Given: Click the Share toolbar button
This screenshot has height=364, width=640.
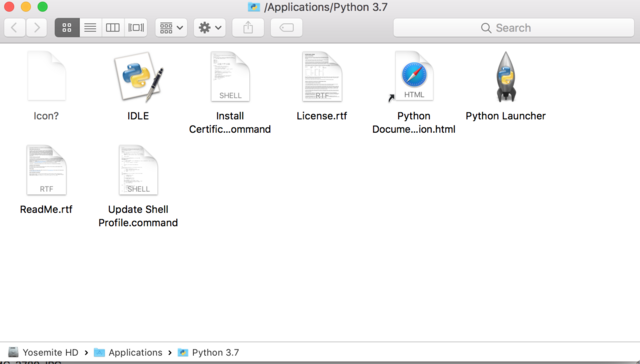Looking at the screenshot, I should click(x=248, y=28).
